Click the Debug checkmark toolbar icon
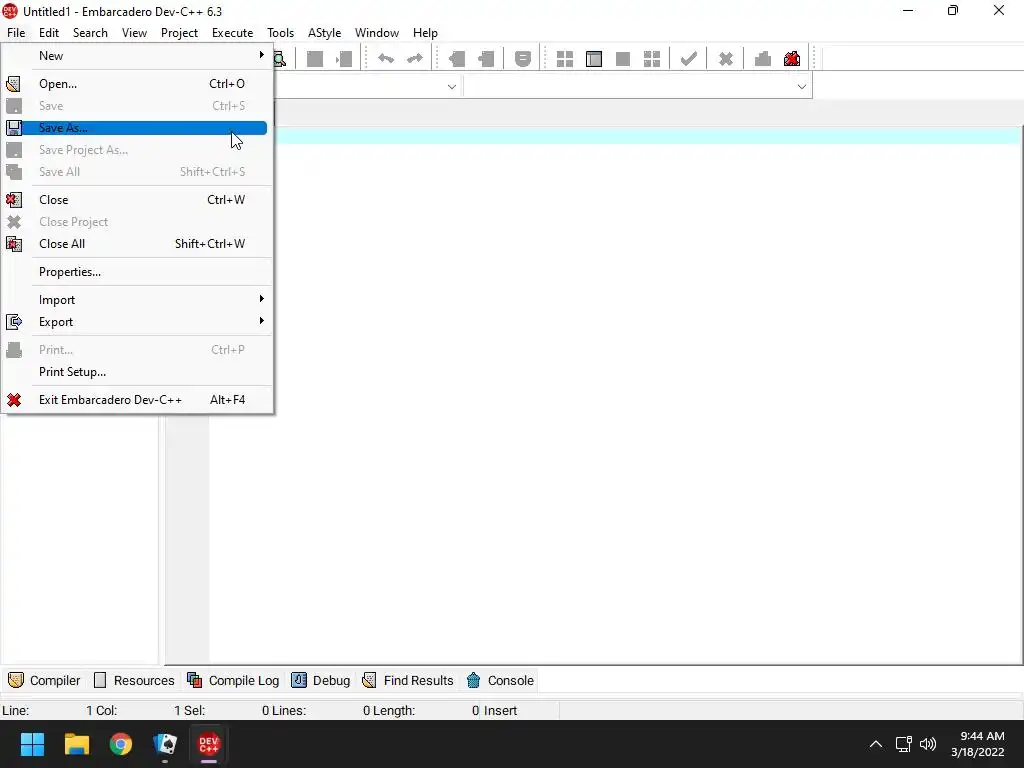The width and height of the screenshot is (1024, 768). (688, 59)
